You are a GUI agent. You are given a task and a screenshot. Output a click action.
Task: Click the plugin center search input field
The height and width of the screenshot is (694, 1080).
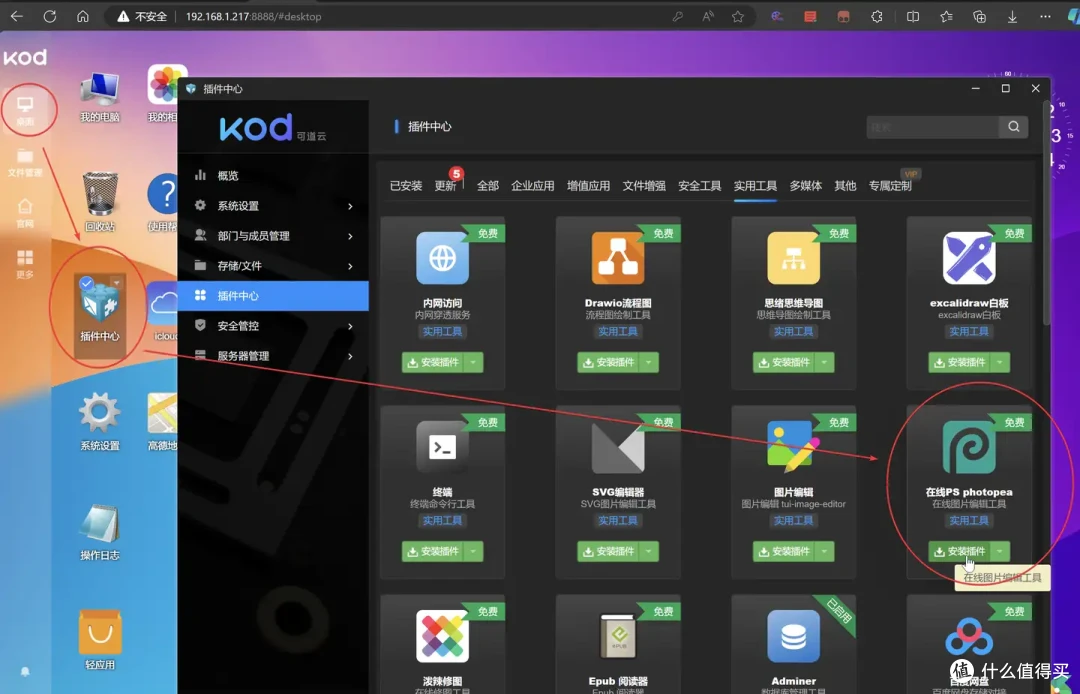pyautogui.click(x=933, y=127)
